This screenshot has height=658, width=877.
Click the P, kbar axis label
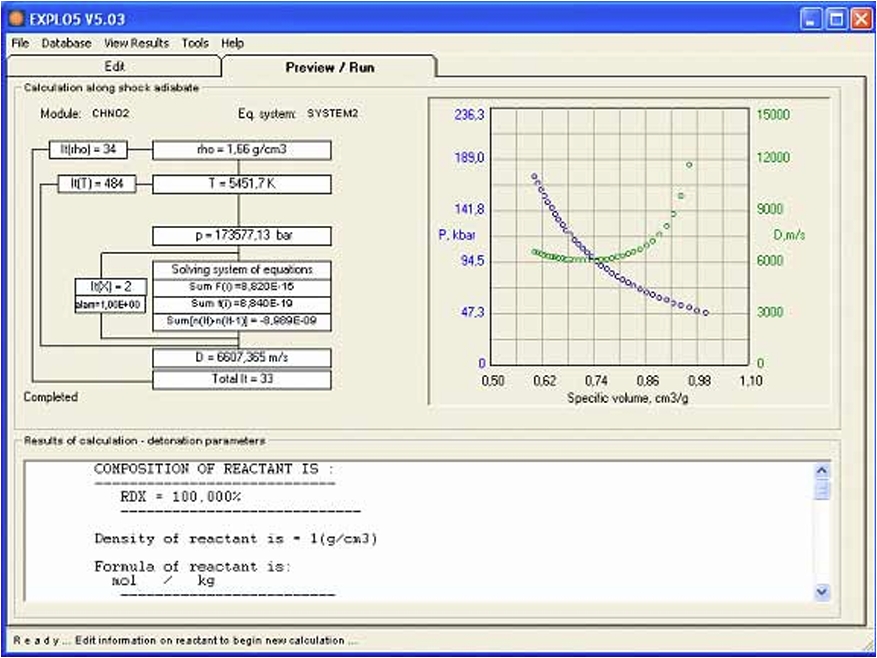[x=456, y=235]
